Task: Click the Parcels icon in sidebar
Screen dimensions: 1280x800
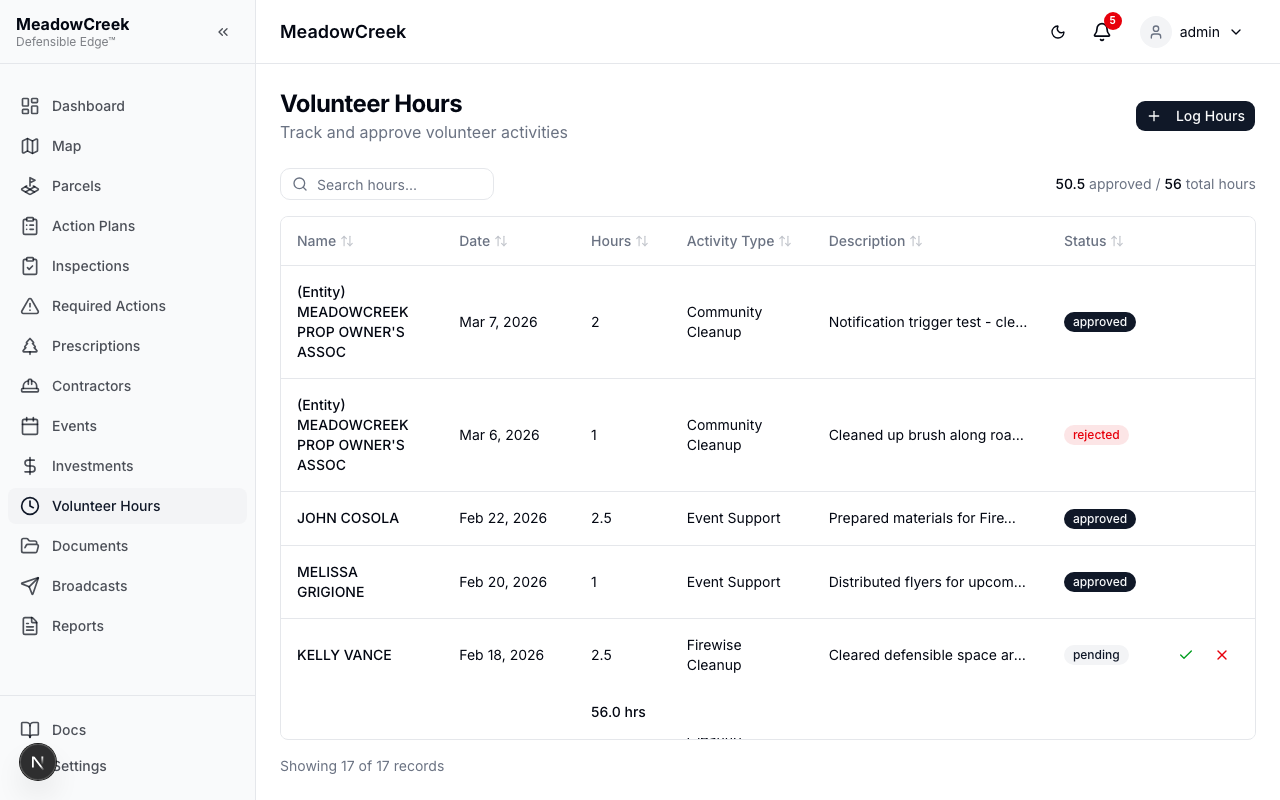Action: (x=30, y=186)
